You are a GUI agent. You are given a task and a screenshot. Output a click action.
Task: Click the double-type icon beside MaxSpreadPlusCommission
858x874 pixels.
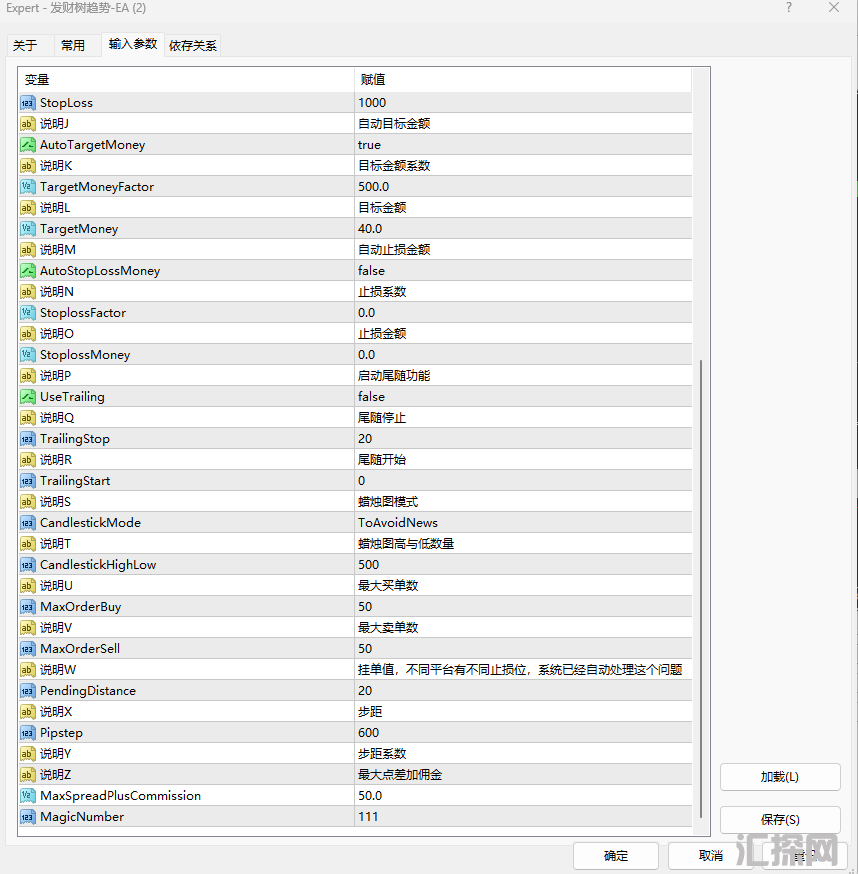click(28, 795)
